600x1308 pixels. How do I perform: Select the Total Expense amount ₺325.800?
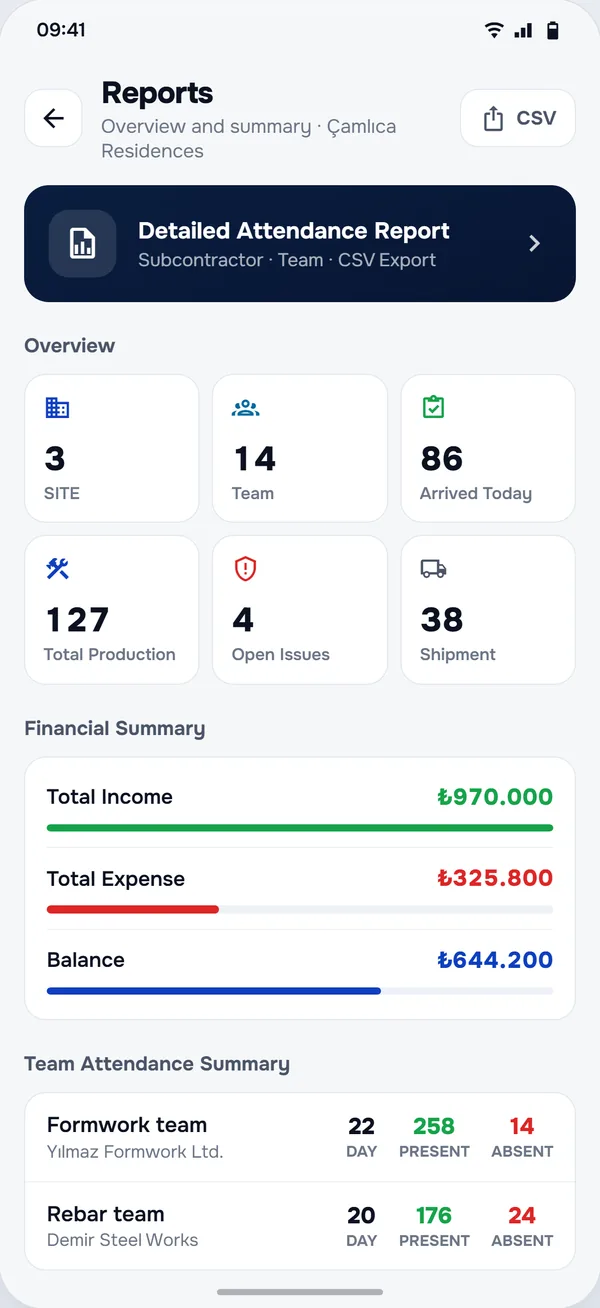point(495,878)
